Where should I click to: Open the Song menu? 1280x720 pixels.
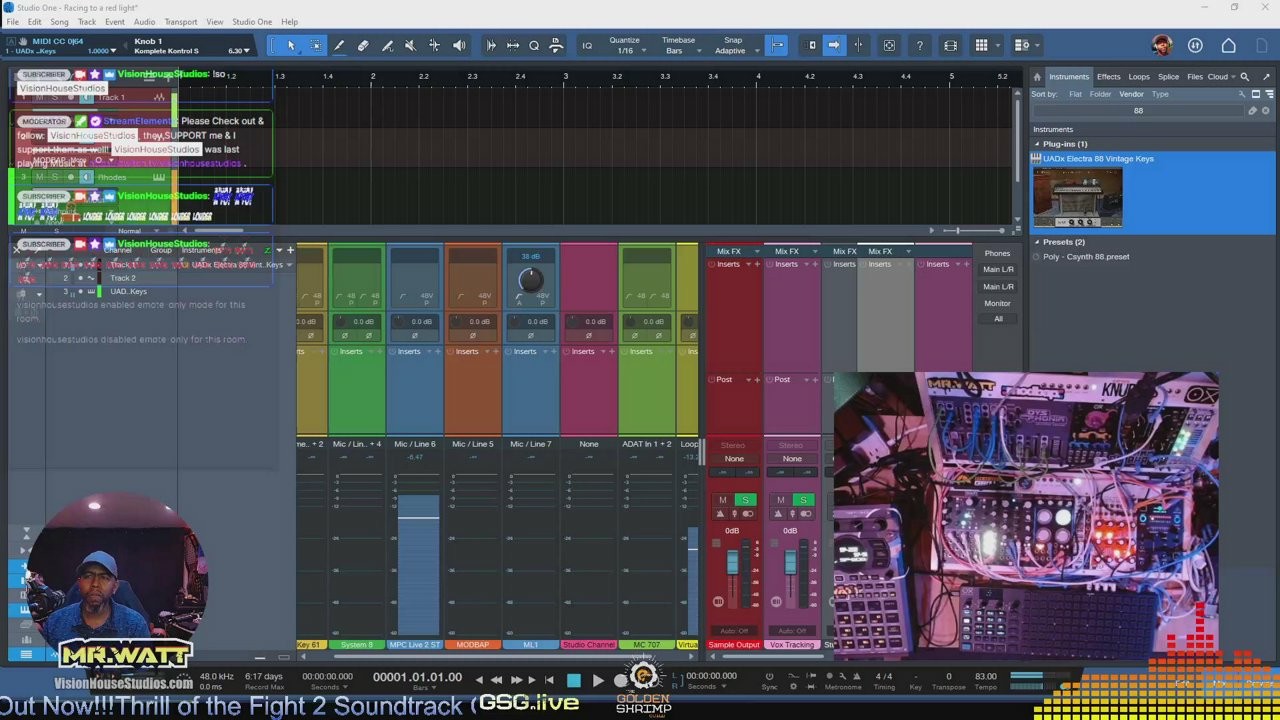(x=59, y=22)
